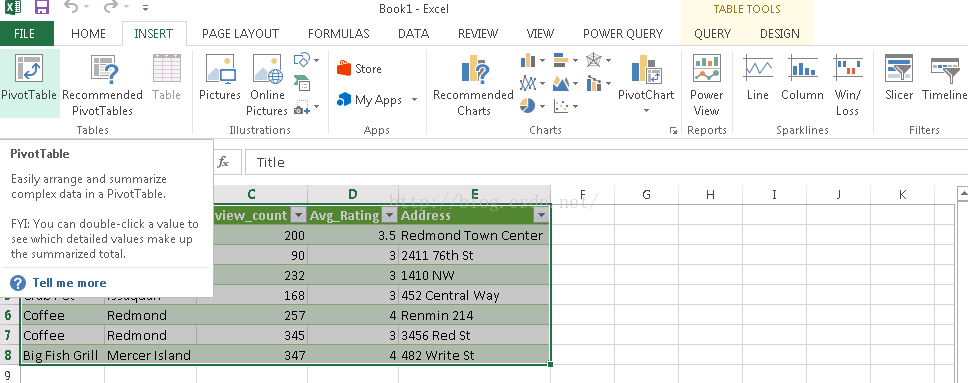Switch to the HOME tab

88,33
